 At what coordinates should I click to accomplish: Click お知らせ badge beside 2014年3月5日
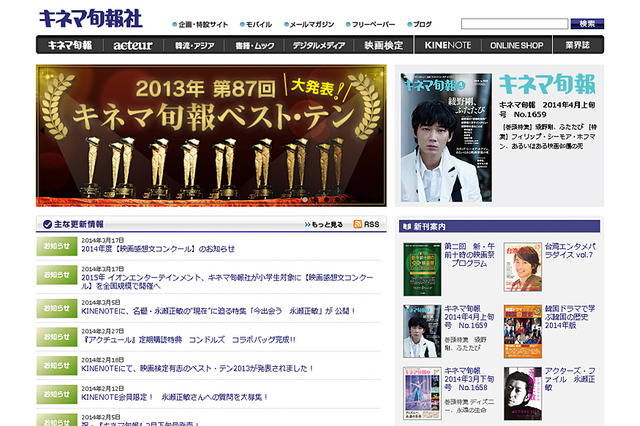57,308
